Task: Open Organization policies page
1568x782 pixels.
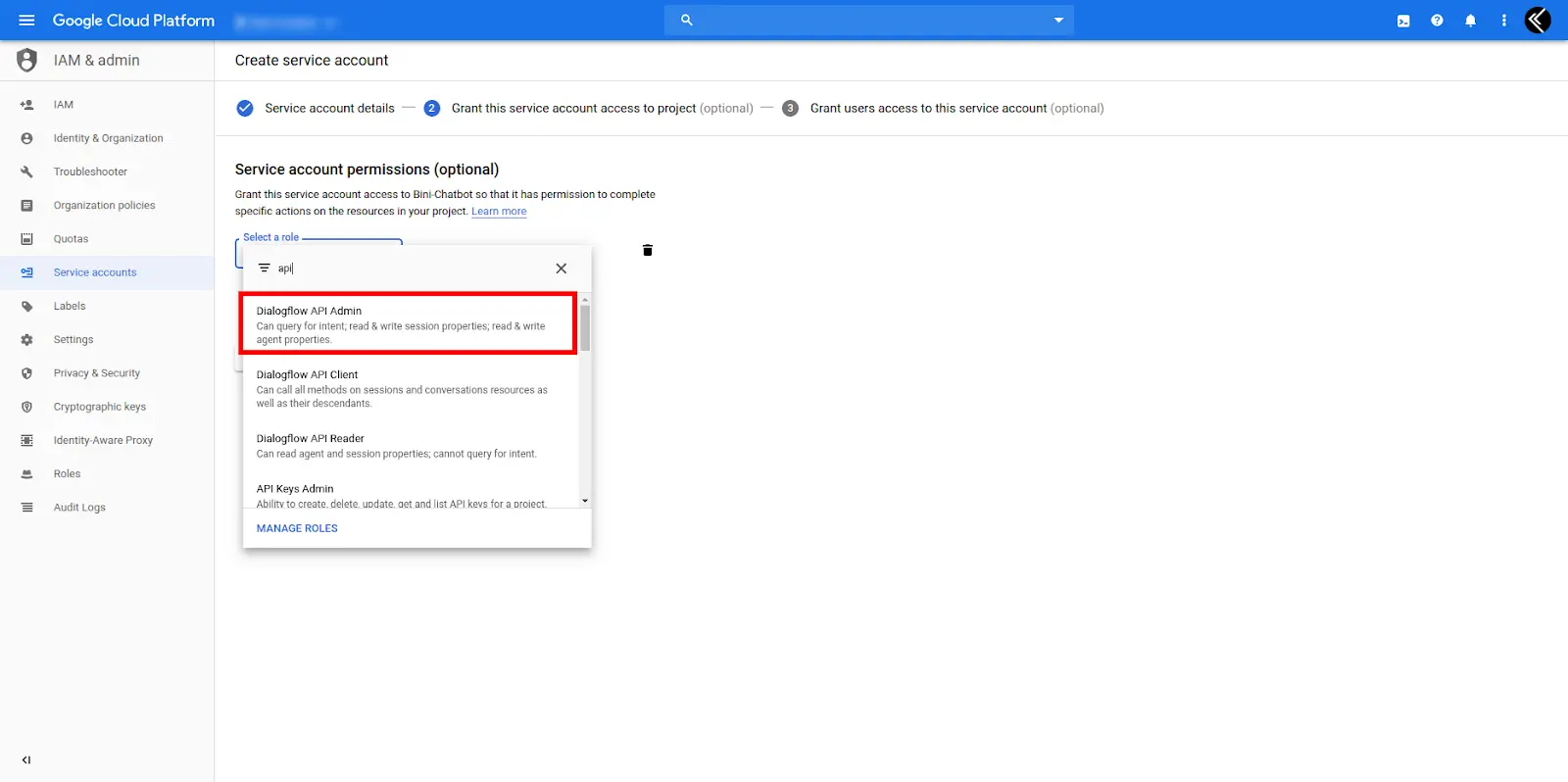Action: click(x=104, y=206)
